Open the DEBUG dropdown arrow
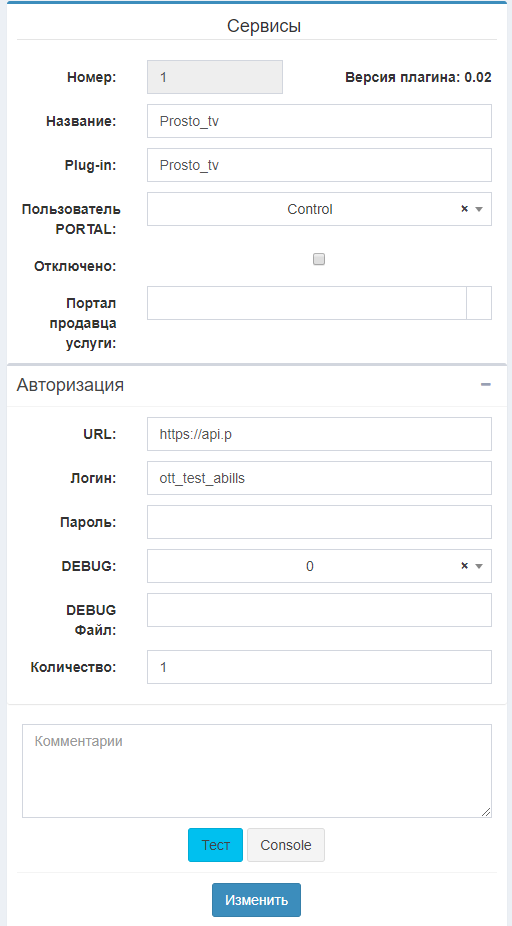Image resolution: width=512 pixels, height=926 pixels. (x=479, y=566)
